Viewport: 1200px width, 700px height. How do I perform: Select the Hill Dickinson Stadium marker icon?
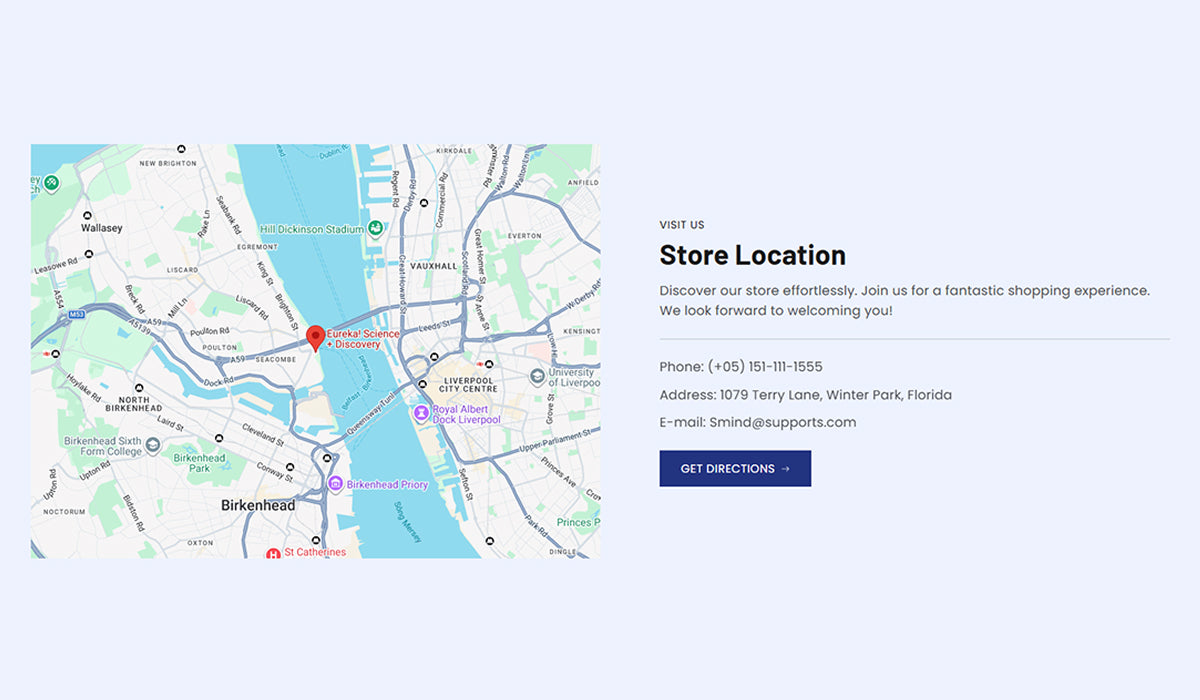(375, 229)
